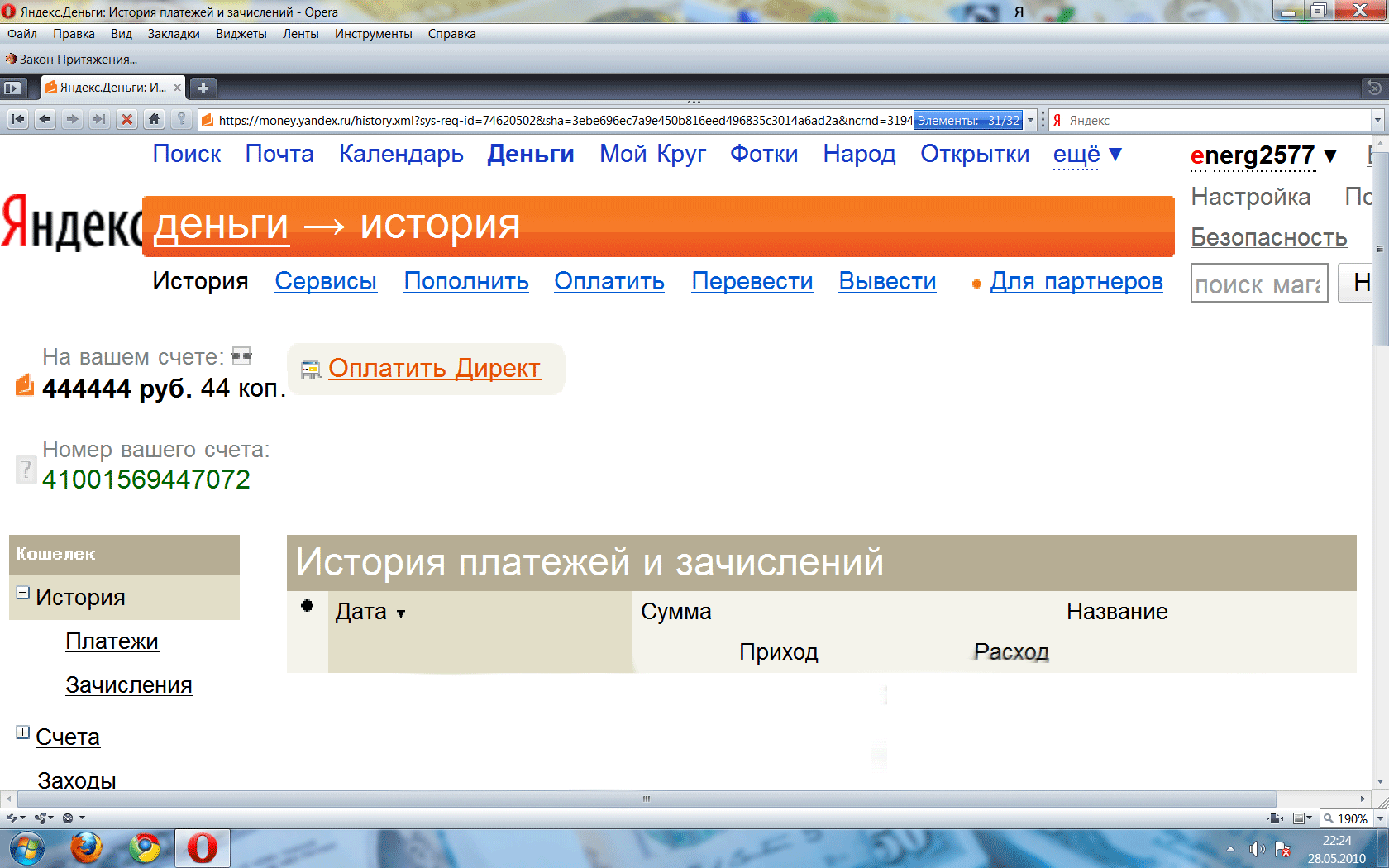Click the Opera wand password button

(x=181, y=120)
